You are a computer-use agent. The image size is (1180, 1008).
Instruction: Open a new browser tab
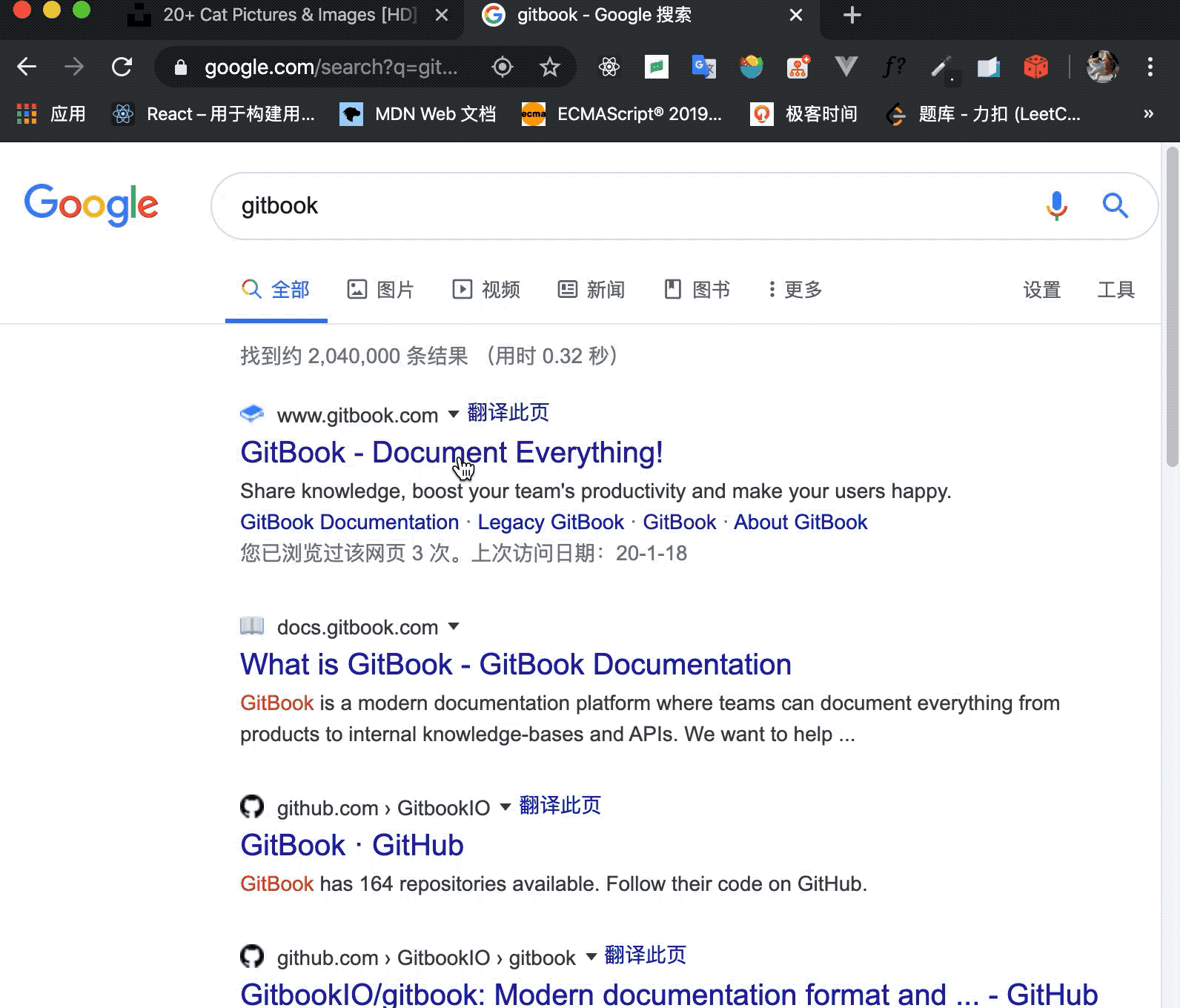852,15
